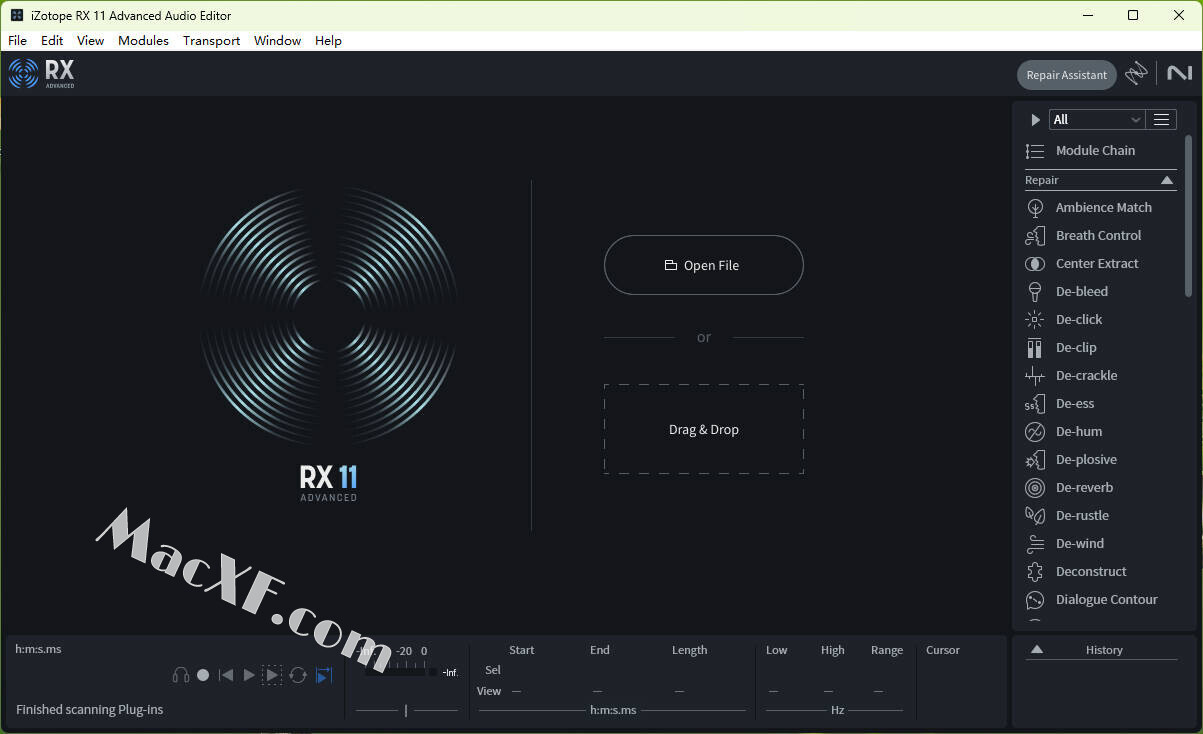Click the Open File button
The height and width of the screenshot is (734, 1203).
click(704, 265)
